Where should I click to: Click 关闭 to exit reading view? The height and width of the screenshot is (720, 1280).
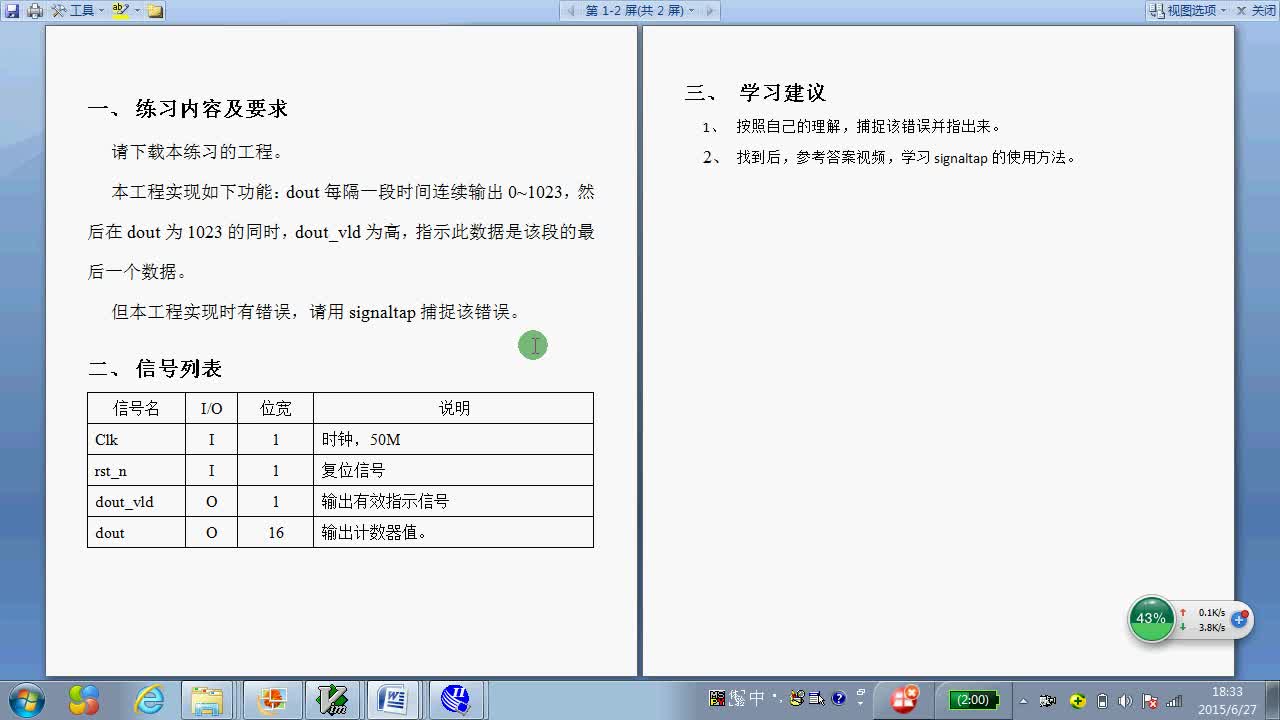1255,10
